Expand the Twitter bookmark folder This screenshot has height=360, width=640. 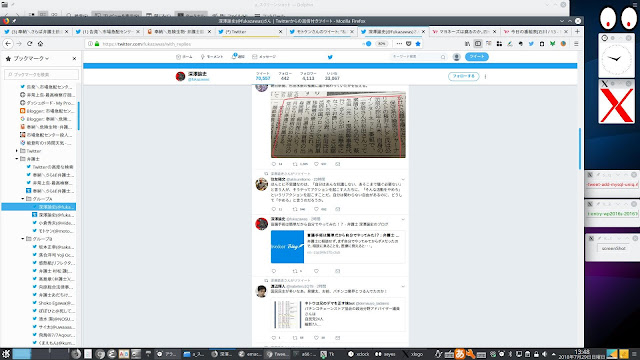tap(17, 151)
